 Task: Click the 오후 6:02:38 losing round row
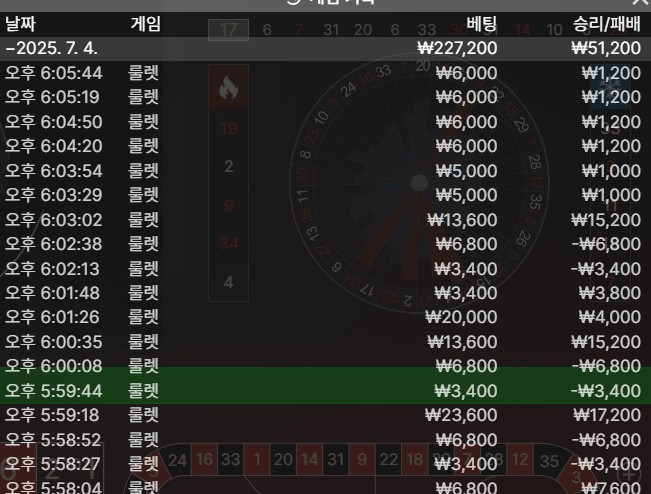point(325,243)
